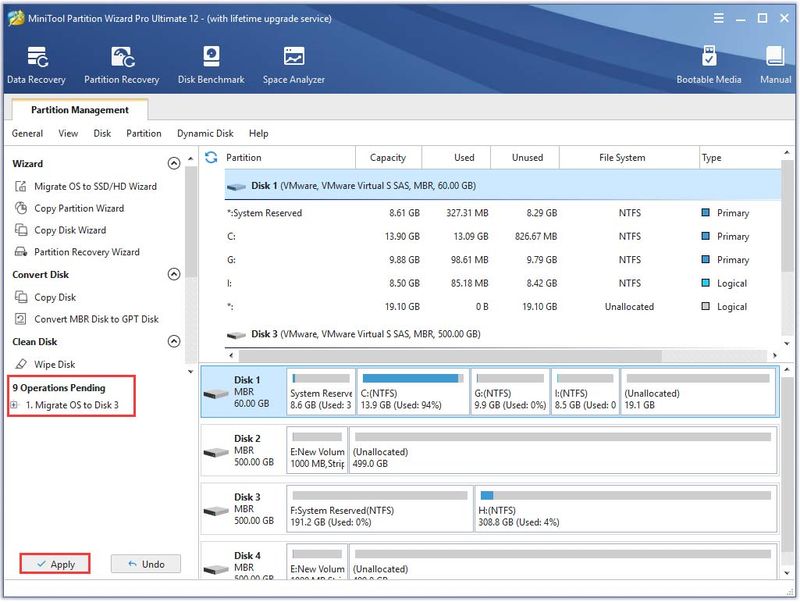The height and width of the screenshot is (602, 800).
Task: Open the hamburger menu in title bar
Action: point(718,18)
